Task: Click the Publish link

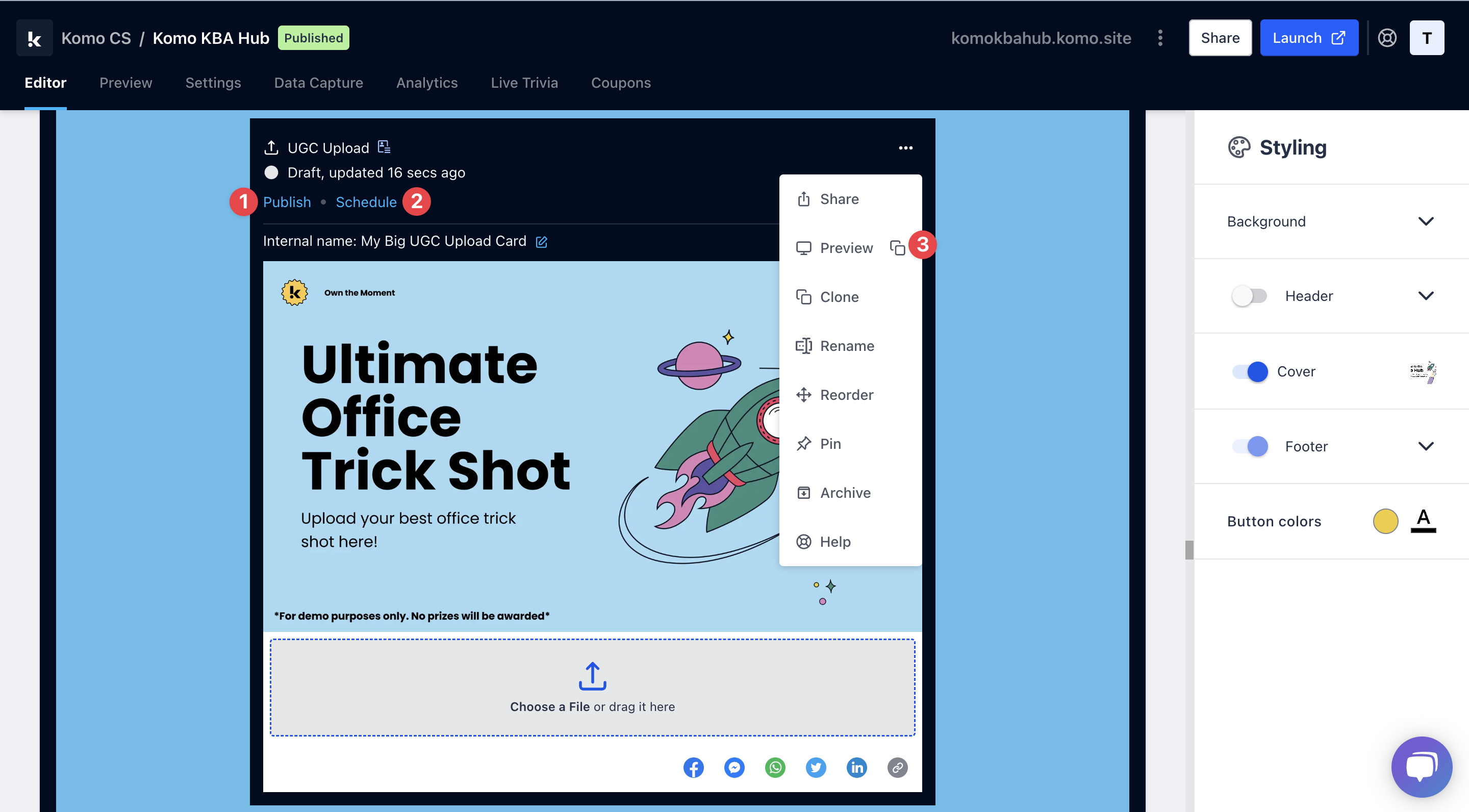Action: tap(287, 202)
